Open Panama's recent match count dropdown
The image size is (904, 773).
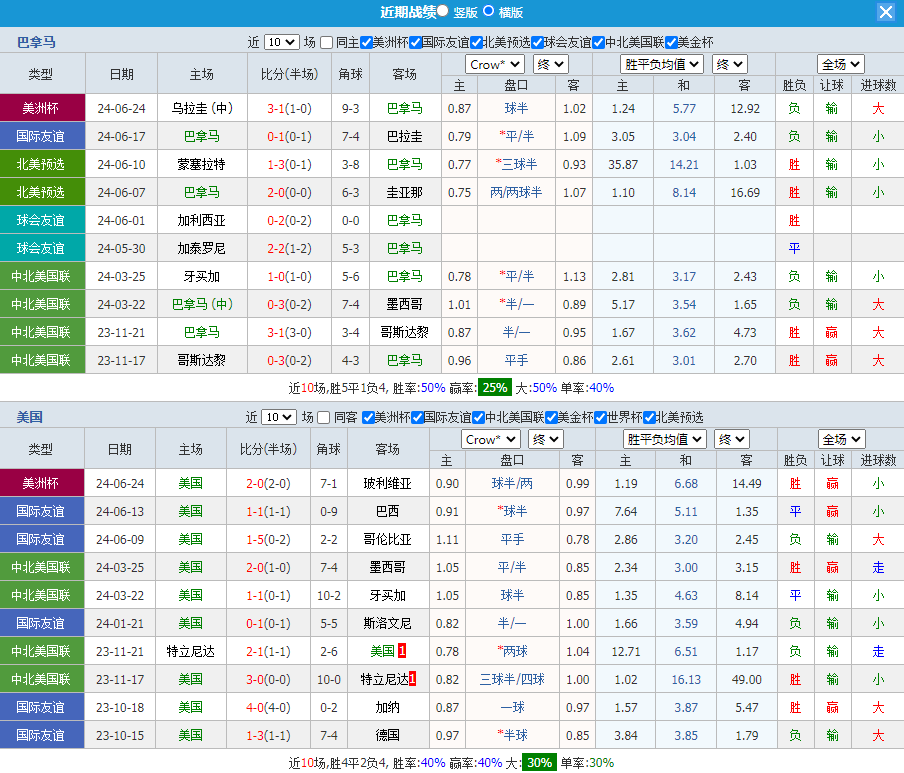(281, 42)
